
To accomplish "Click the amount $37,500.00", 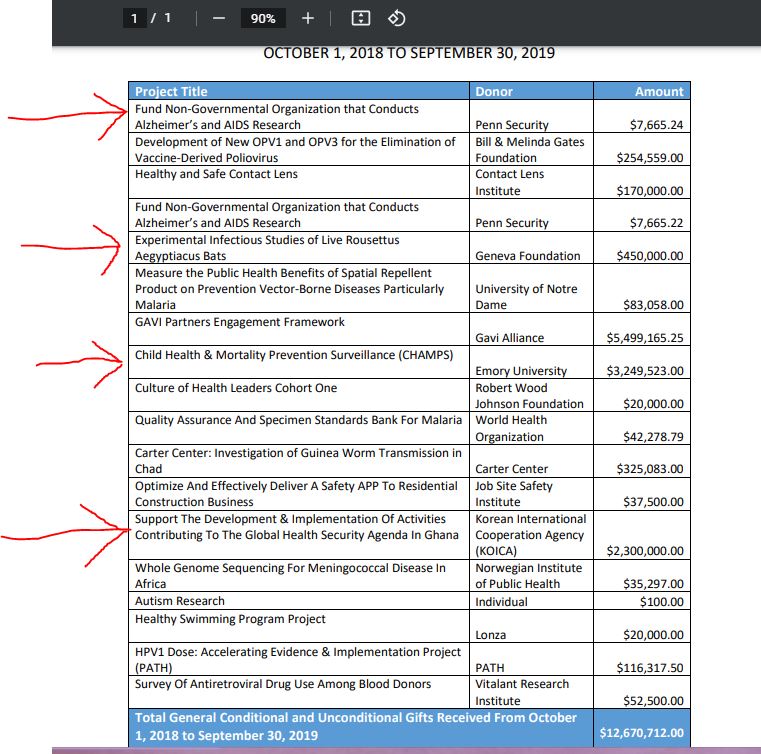I will point(653,502).
